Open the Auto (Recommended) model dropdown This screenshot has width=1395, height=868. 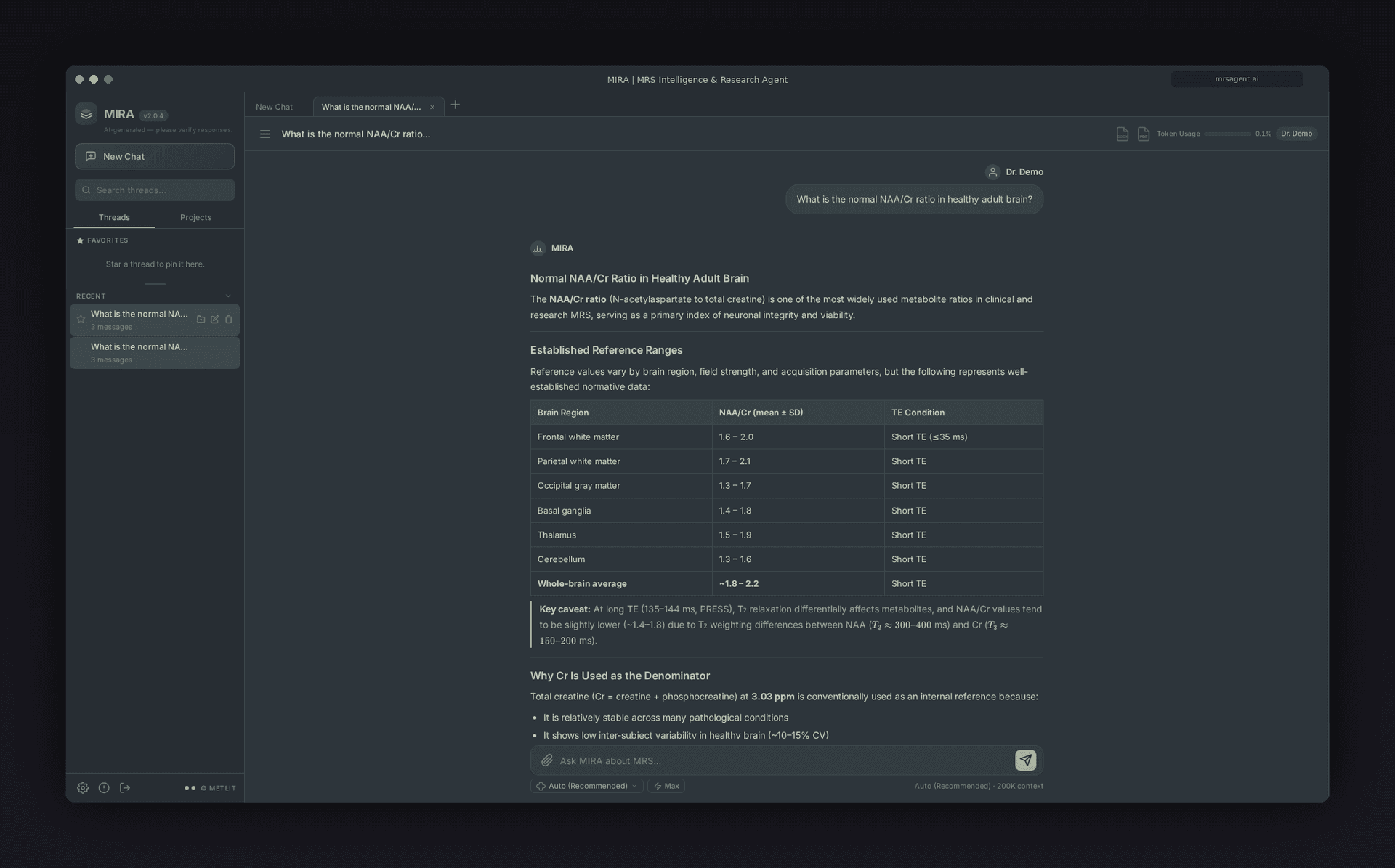(x=586, y=786)
